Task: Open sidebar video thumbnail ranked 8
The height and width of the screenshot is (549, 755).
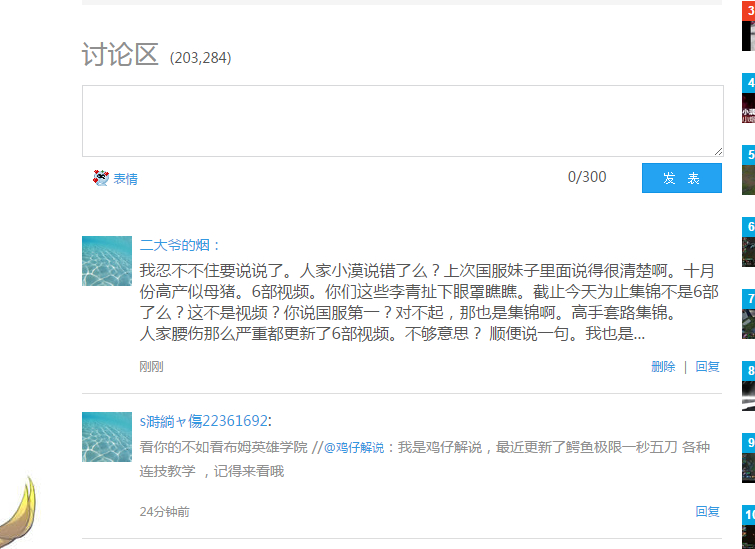Action: [748, 386]
